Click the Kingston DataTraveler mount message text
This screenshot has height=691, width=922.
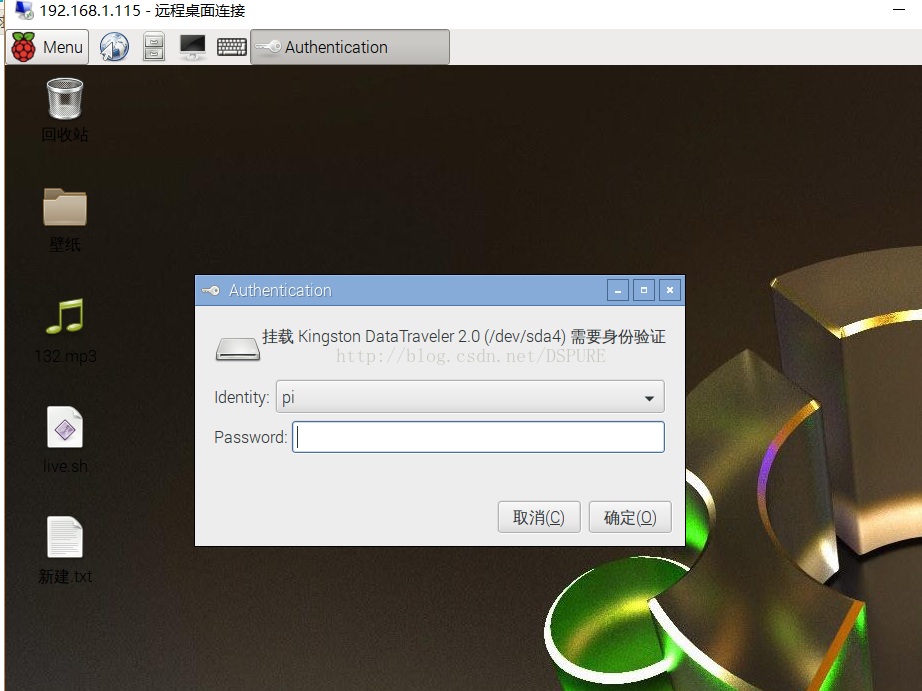pyautogui.click(x=463, y=337)
